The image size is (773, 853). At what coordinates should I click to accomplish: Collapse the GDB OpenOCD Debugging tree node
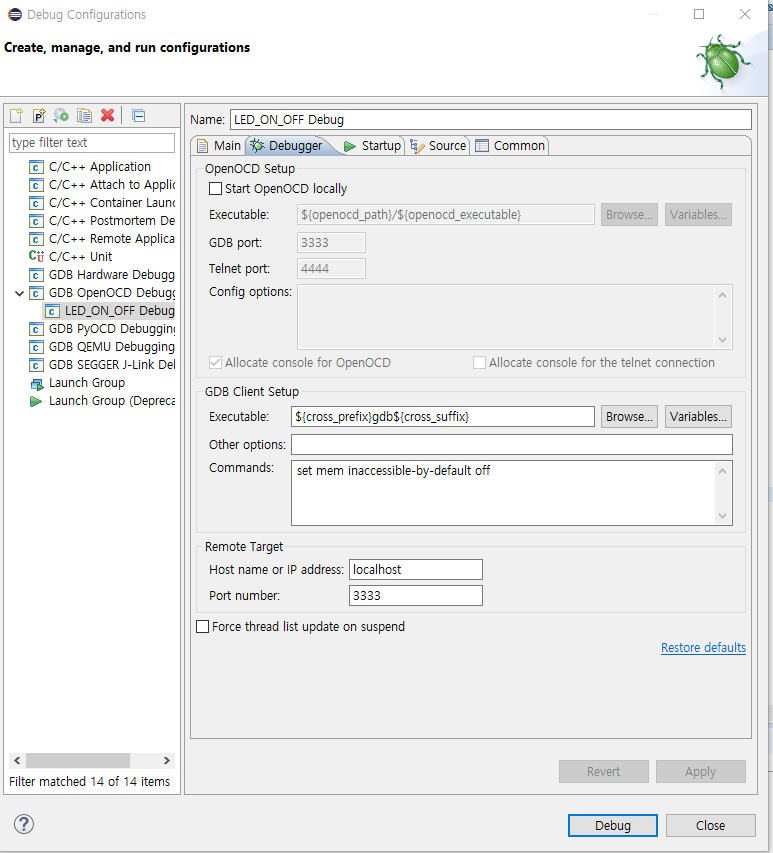click(19, 293)
